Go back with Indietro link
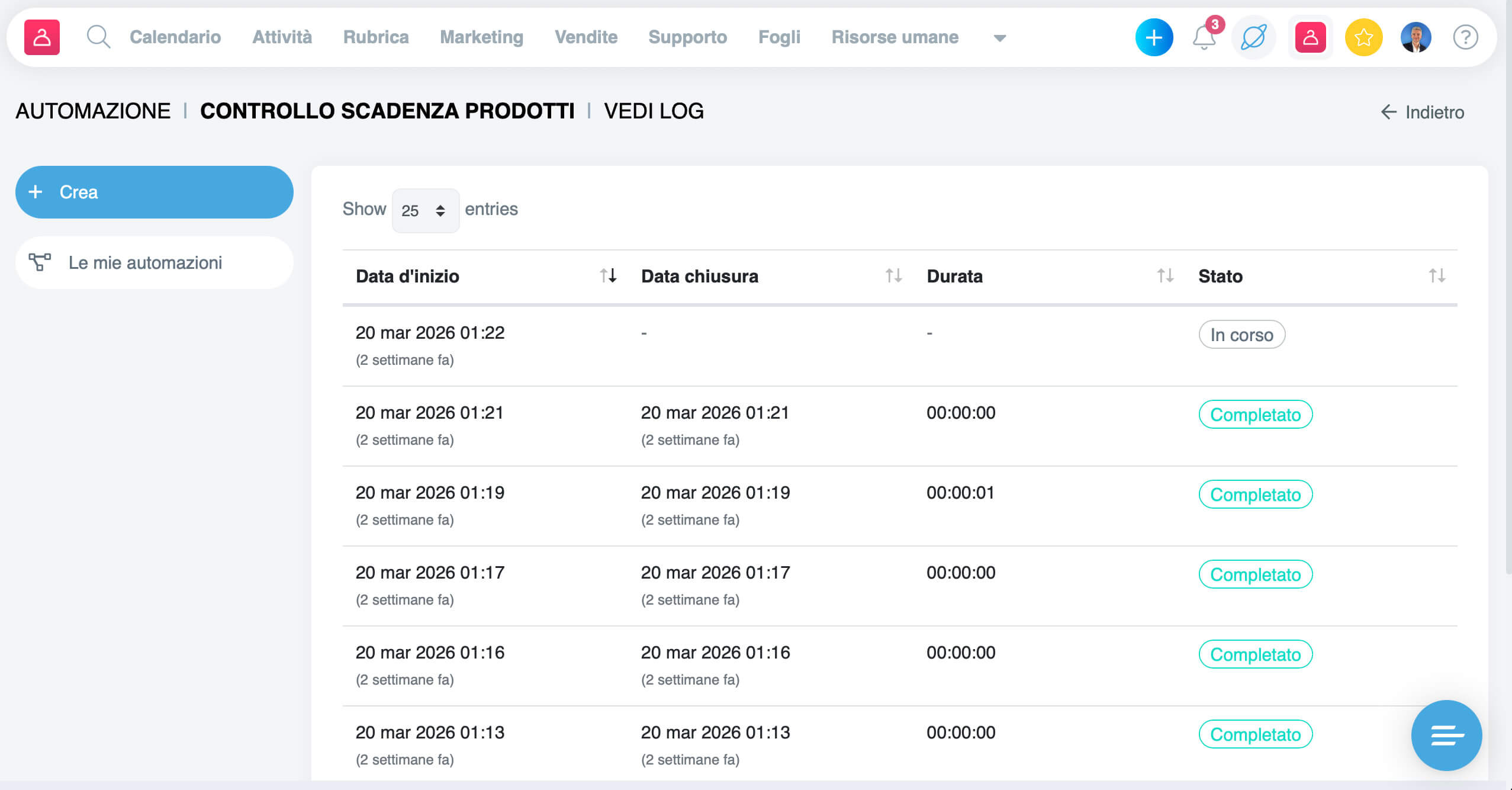 (1422, 112)
